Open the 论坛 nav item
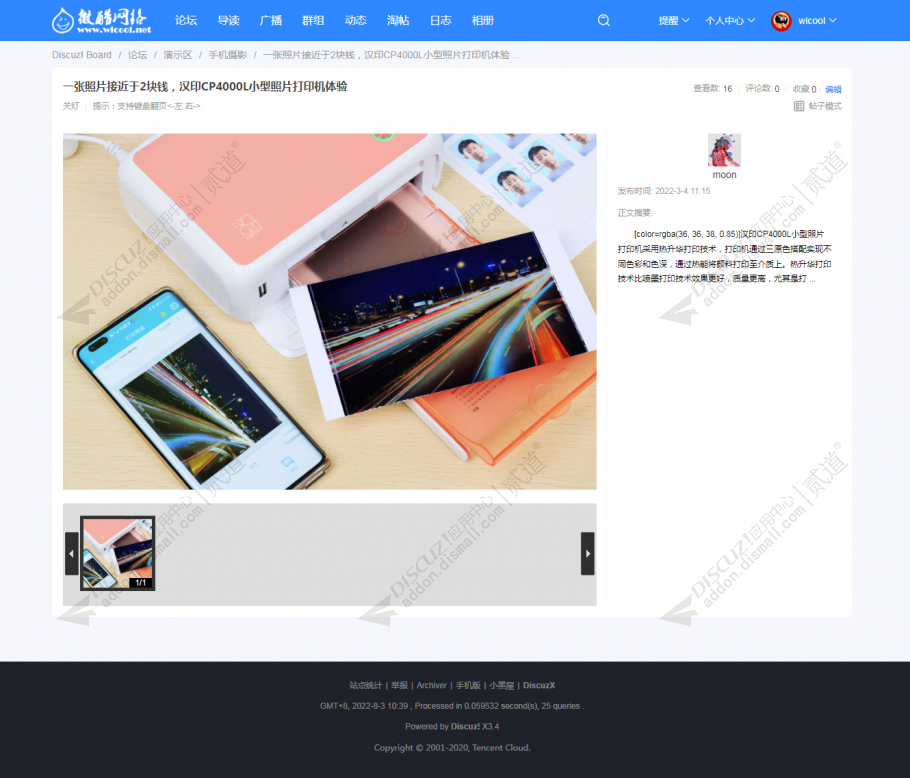Screen dimensions: 910x778 point(186,20)
